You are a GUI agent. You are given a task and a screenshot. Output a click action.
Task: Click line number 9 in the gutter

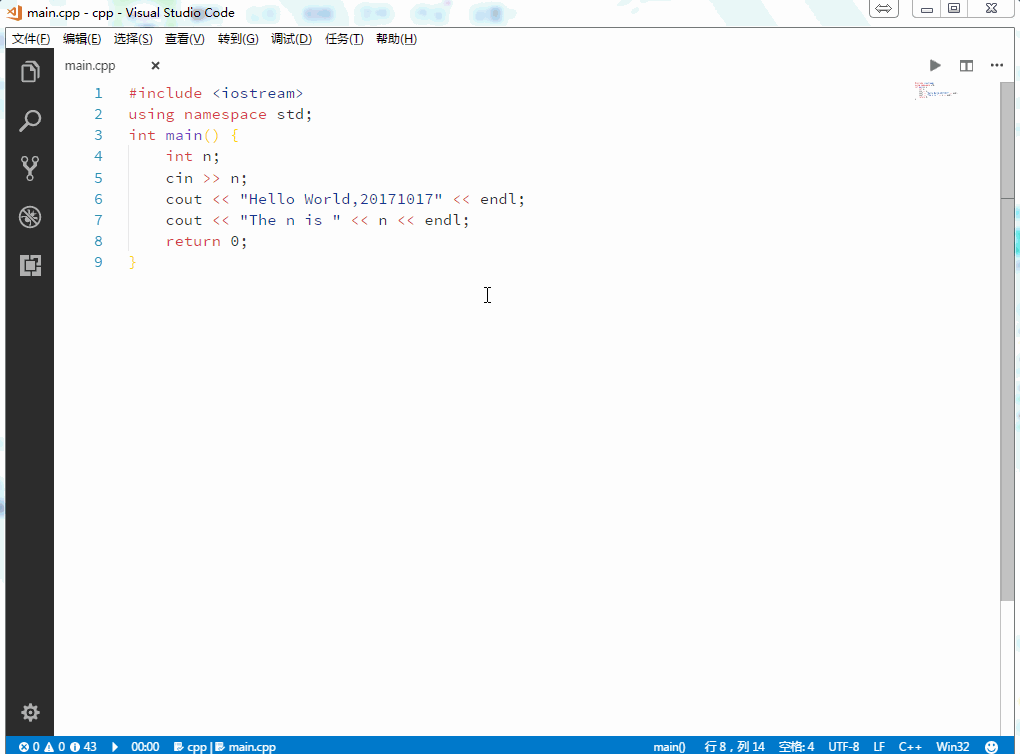[x=98, y=262]
